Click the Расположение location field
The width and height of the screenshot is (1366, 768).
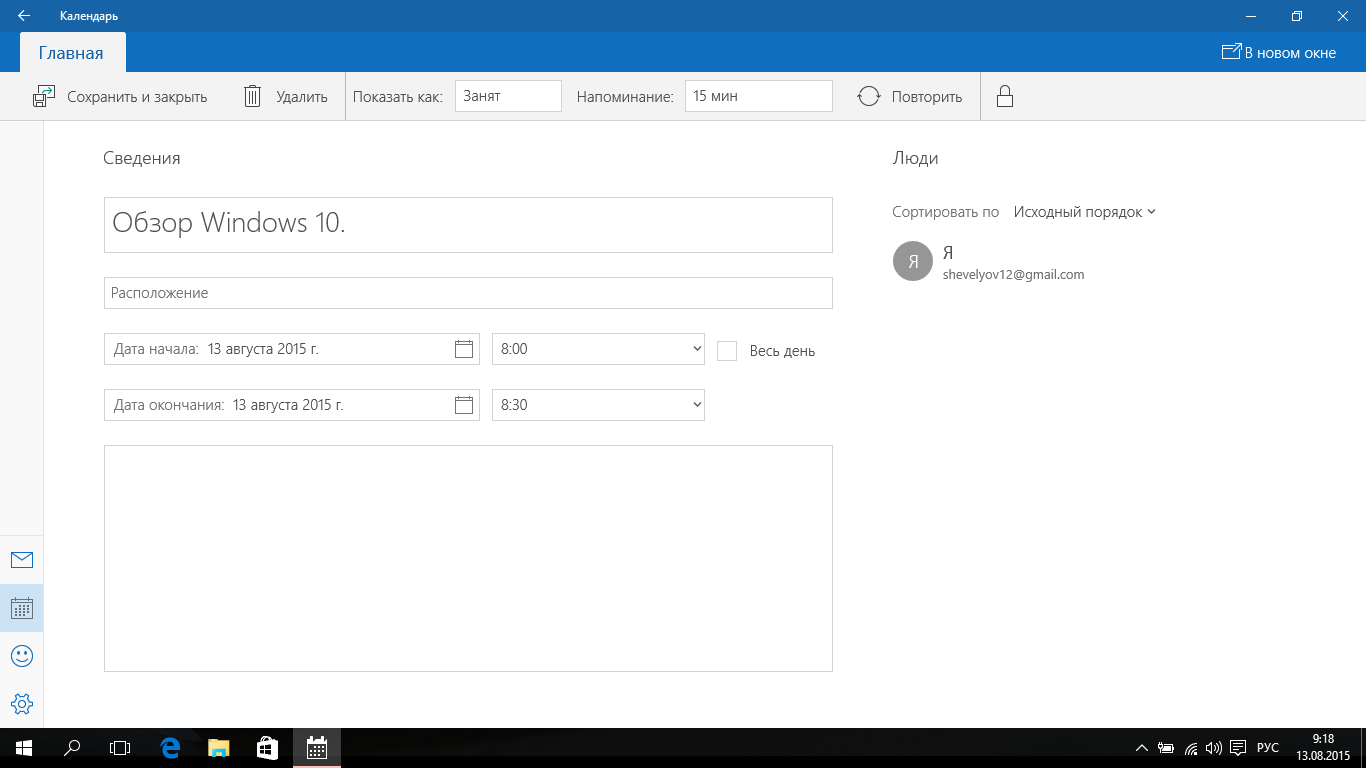point(468,293)
